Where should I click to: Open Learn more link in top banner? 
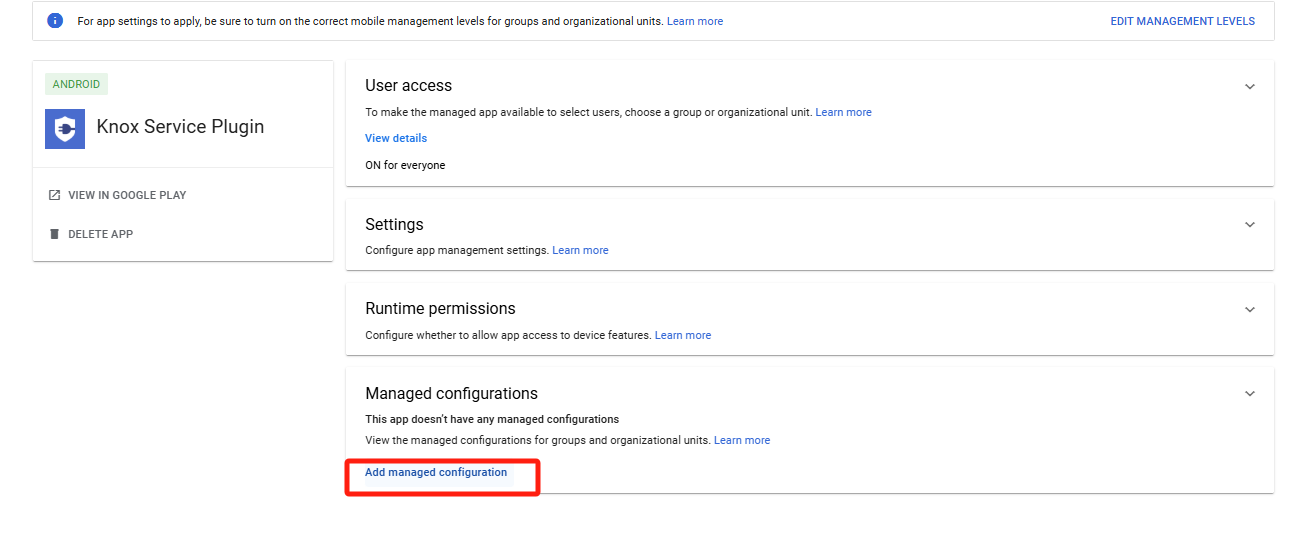pyautogui.click(x=695, y=21)
